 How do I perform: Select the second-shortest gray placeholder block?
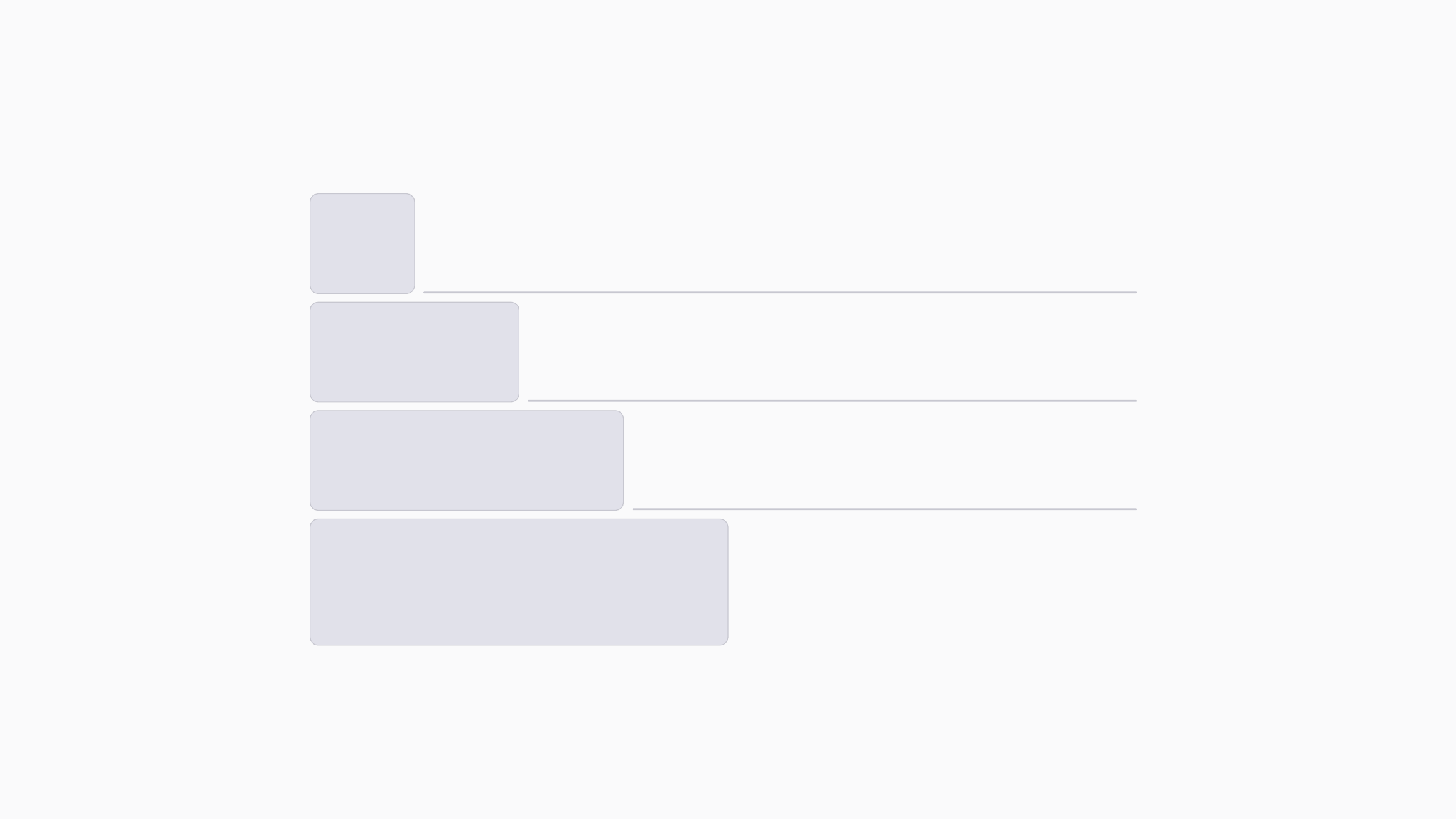pos(414,352)
